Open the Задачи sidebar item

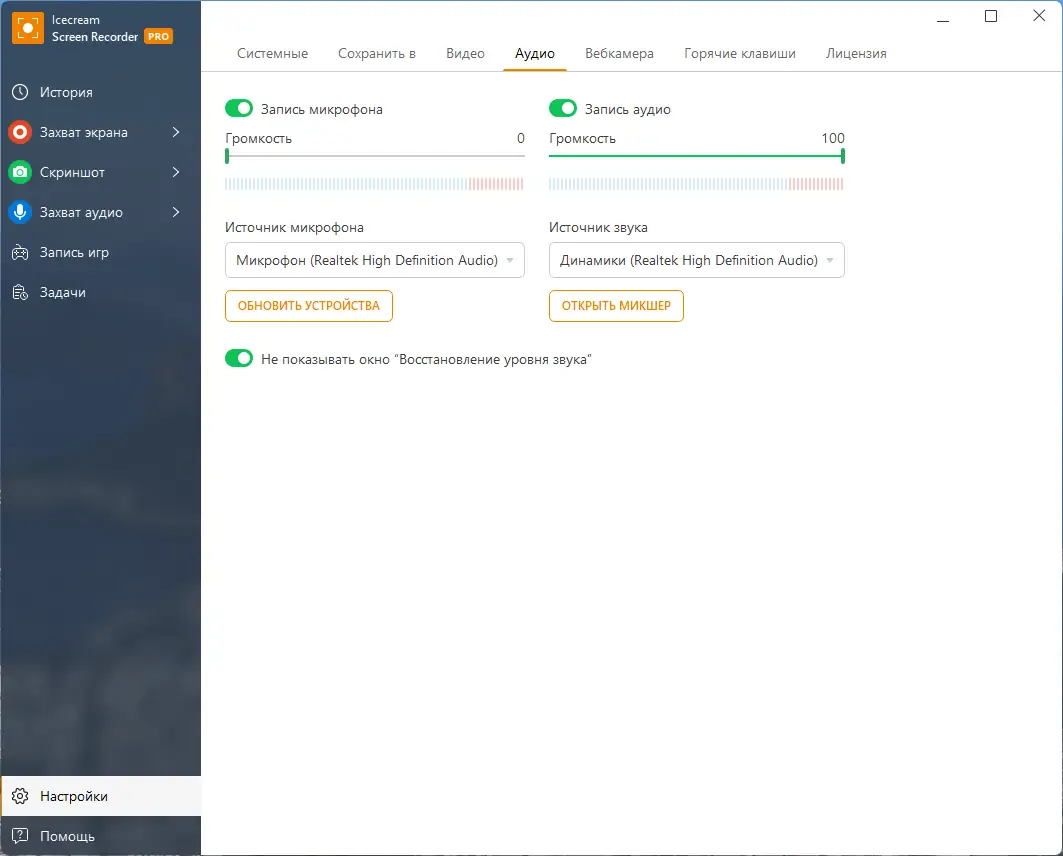click(x=100, y=292)
